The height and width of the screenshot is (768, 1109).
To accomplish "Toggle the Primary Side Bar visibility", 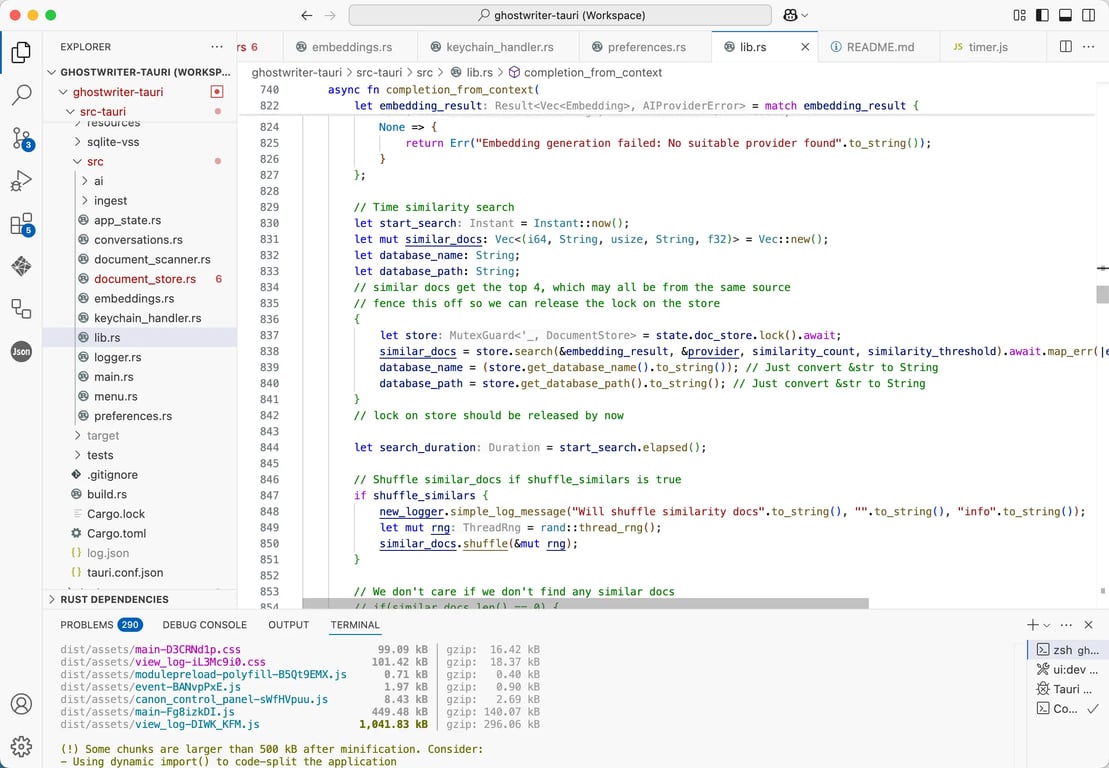I will (x=1041, y=15).
